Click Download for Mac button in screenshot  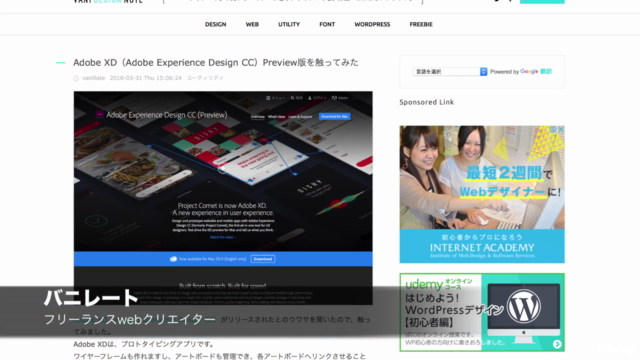(335, 116)
